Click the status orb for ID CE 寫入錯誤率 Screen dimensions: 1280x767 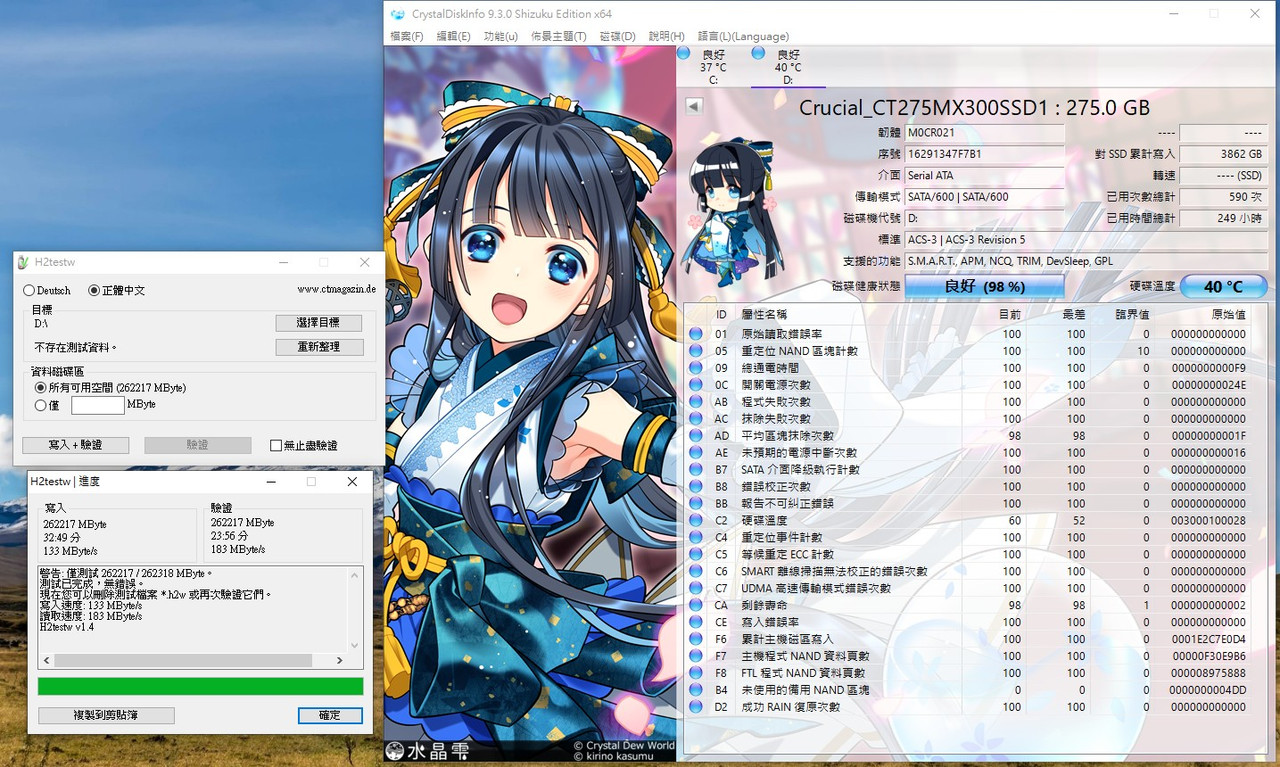tap(695, 622)
